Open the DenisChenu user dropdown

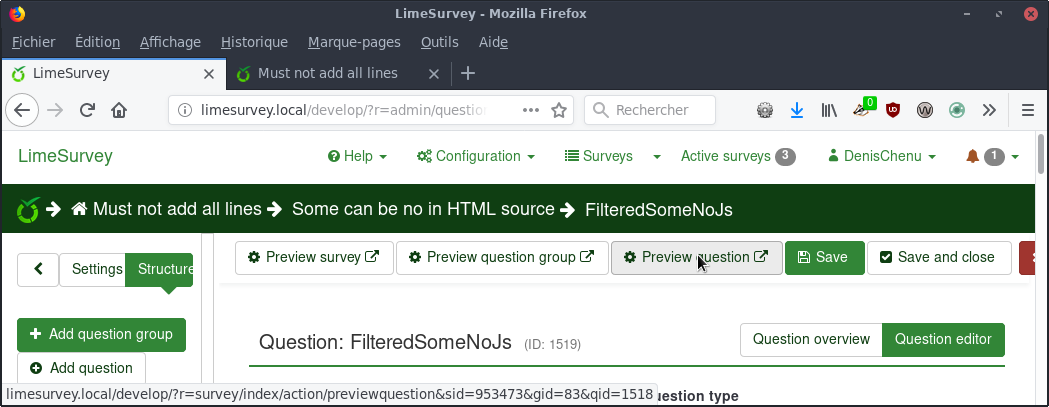(881, 157)
